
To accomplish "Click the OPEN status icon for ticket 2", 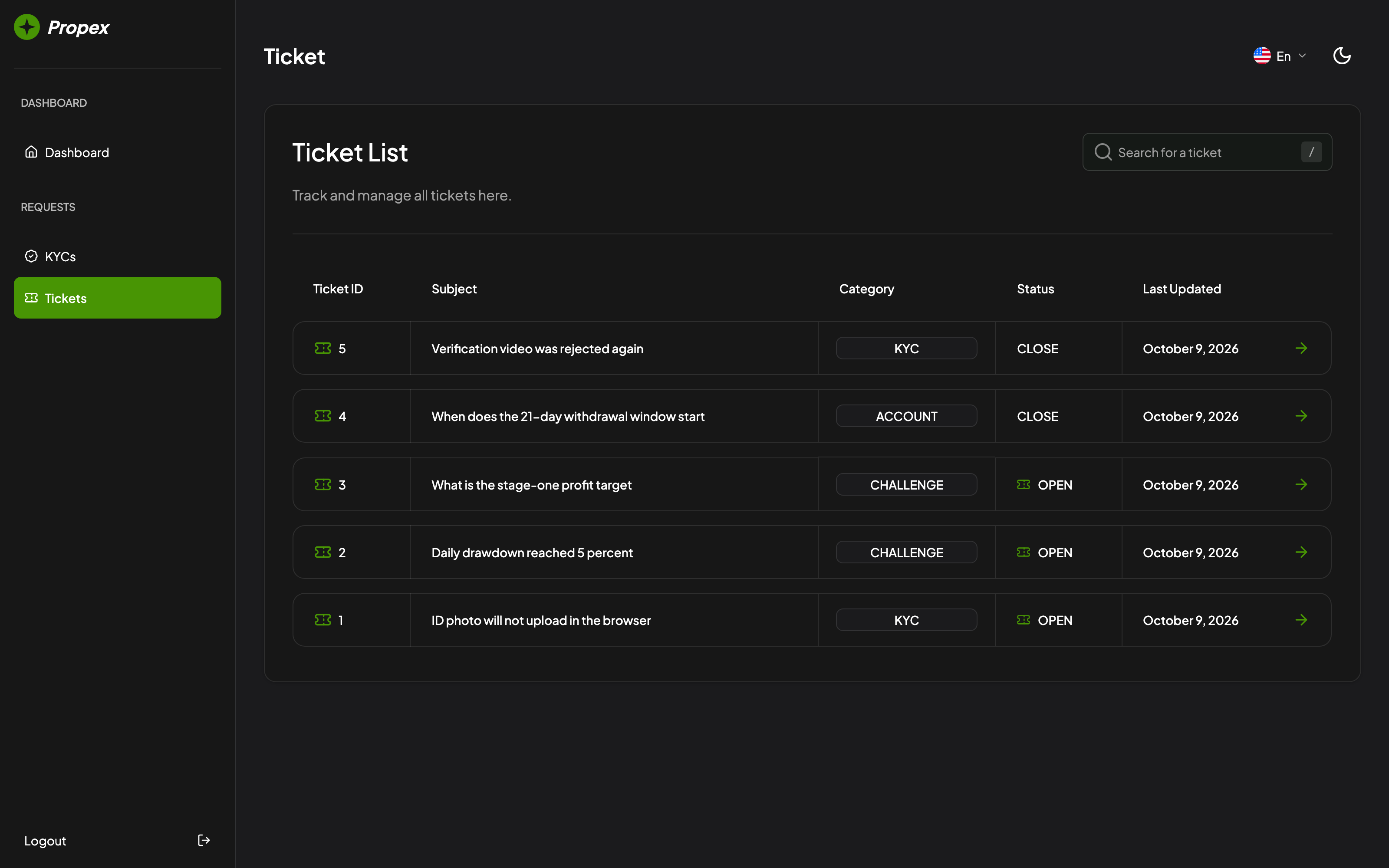I will click(1024, 552).
